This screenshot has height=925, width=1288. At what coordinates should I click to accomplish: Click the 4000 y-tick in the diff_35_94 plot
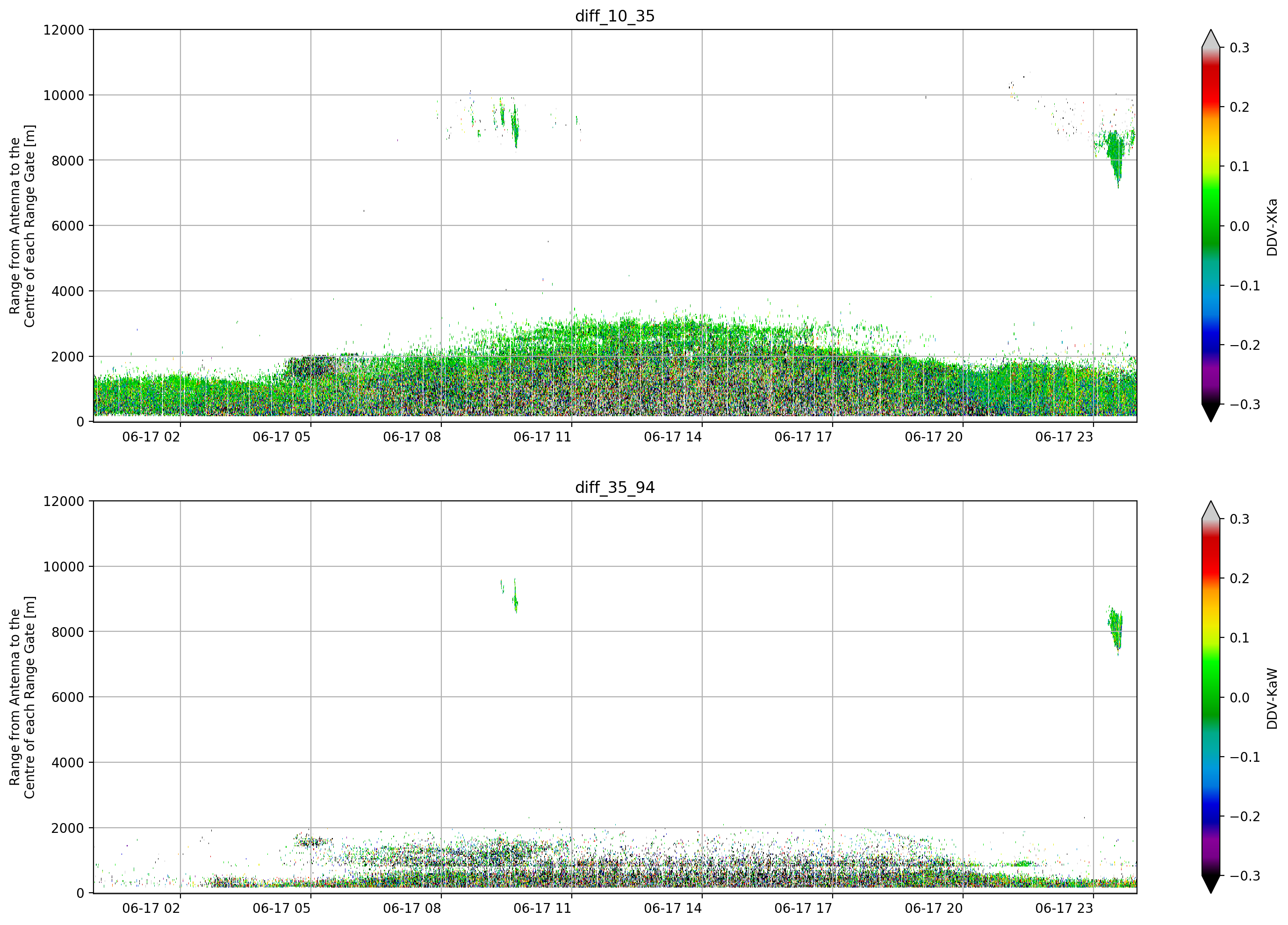coord(68,763)
